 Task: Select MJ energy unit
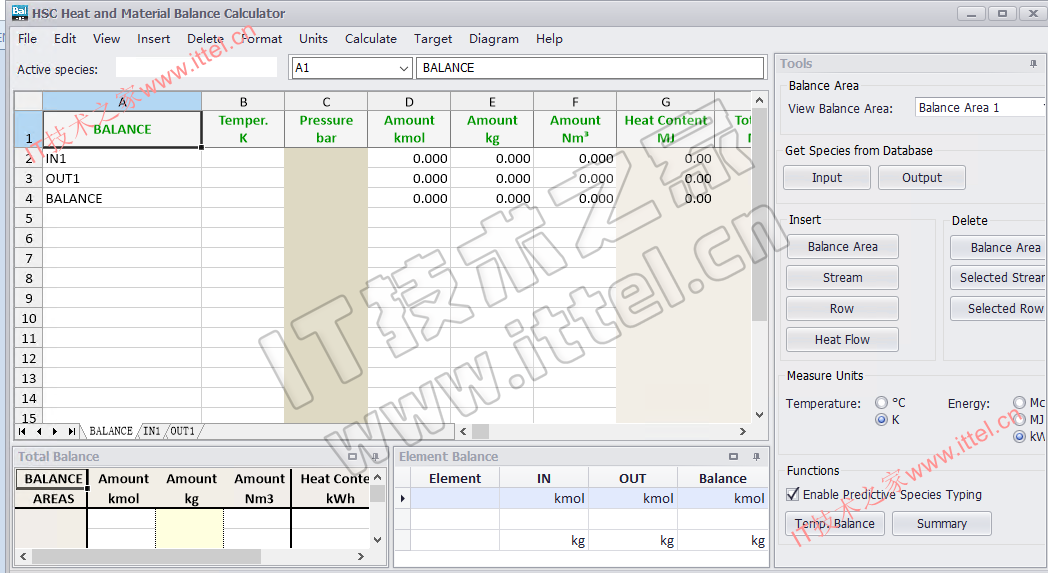coord(1019,420)
